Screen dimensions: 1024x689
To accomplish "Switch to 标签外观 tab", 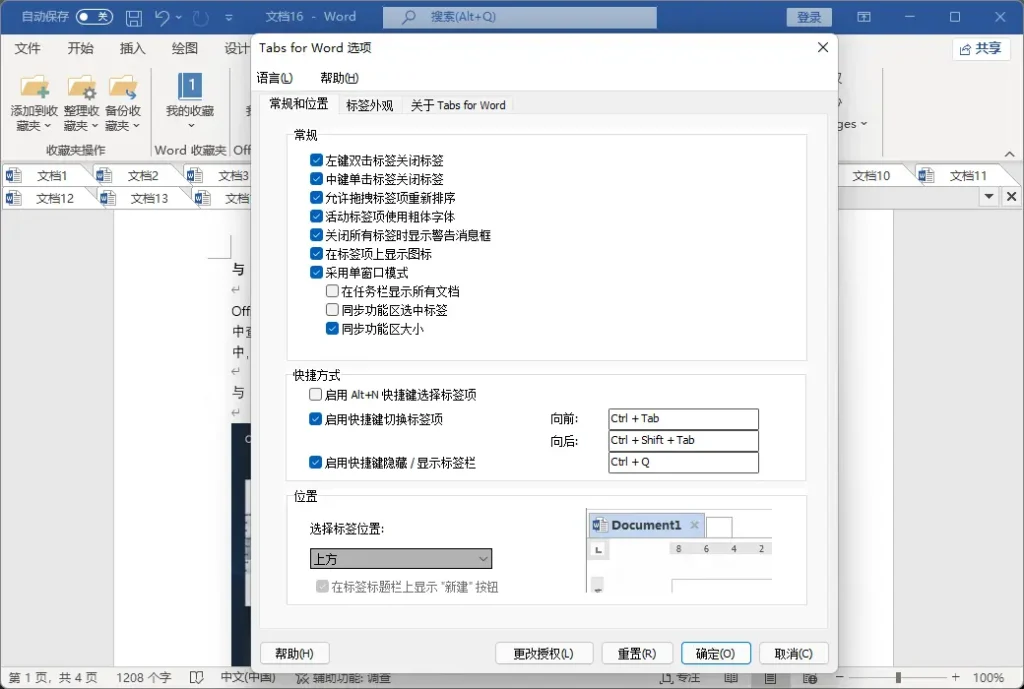I will click(370, 105).
